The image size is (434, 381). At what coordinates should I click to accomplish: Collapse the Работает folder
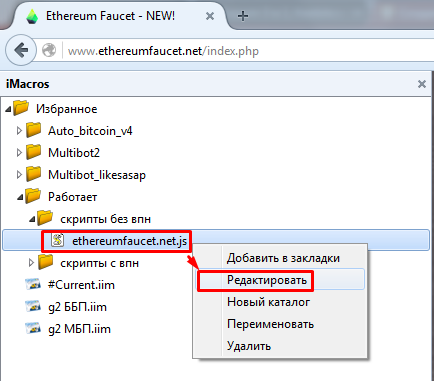(x=20, y=197)
